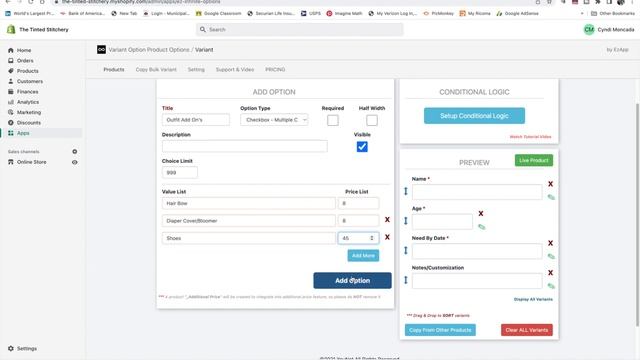Open the Cyndi Moncada account menu
The image size is (640, 360).
point(609,29)
